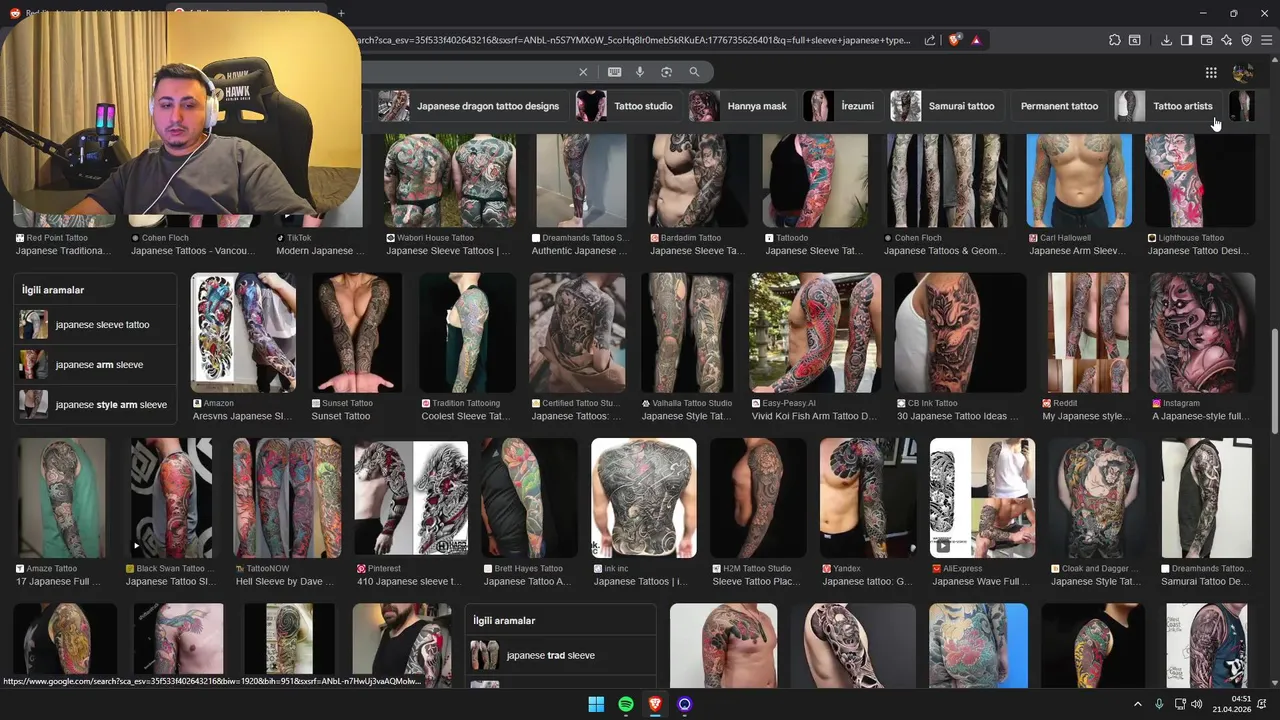This screenshot has height=720, width=1280.
Task: Click Brave browser taskbar icon
Action: [655, 704]
